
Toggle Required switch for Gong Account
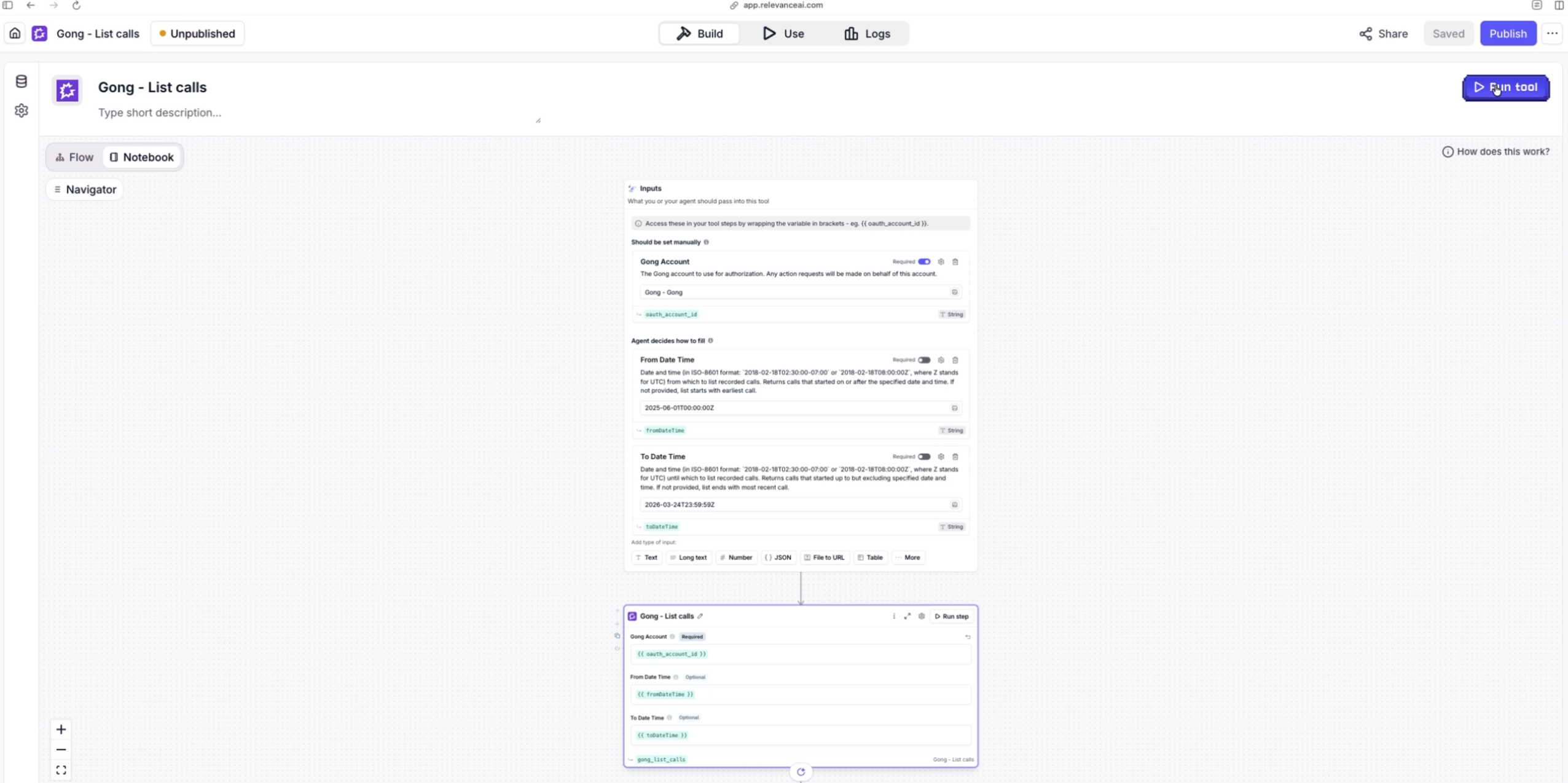tap(924, 262)
